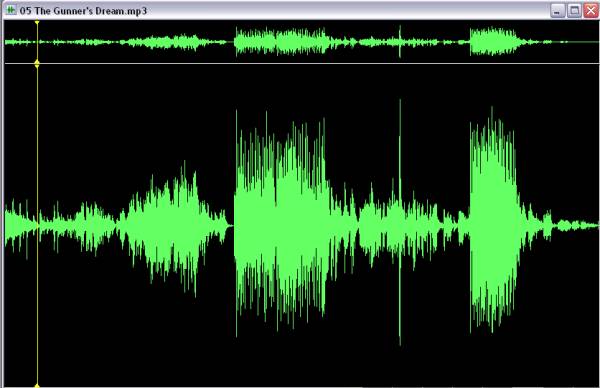Click the tall thin spike in main waveform
The height and width of the screenshot is (388, 600).
coord(400,222)
